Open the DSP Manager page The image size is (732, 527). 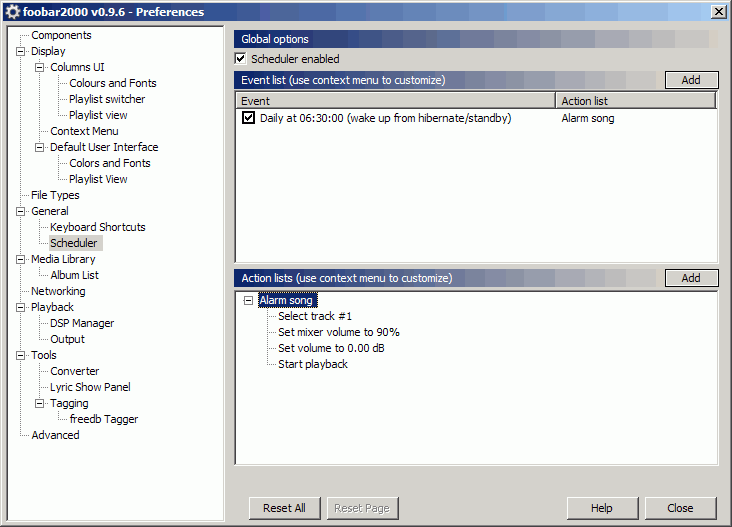coord(82,323)
